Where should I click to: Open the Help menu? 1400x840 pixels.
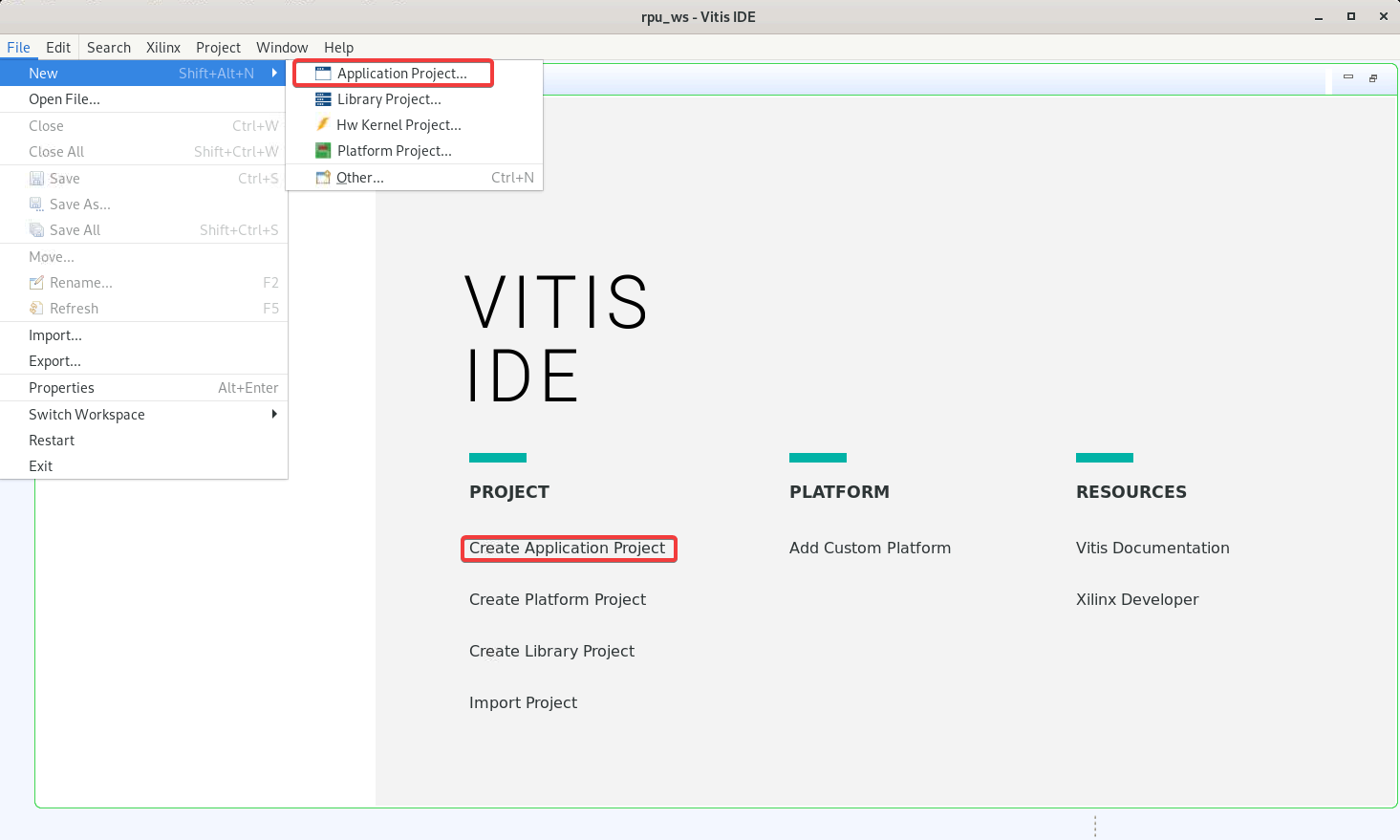338,47
